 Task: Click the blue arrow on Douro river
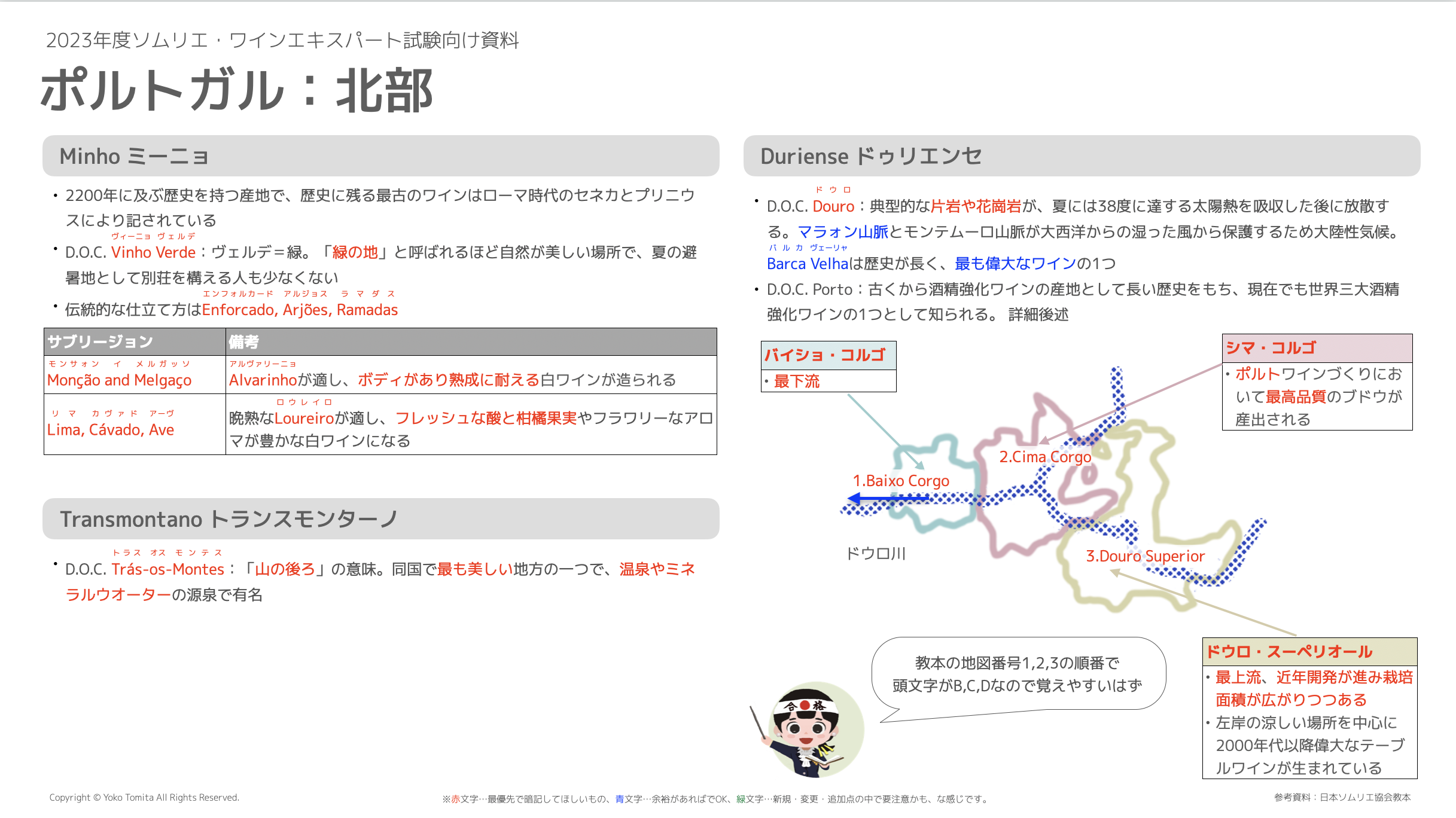889,498
